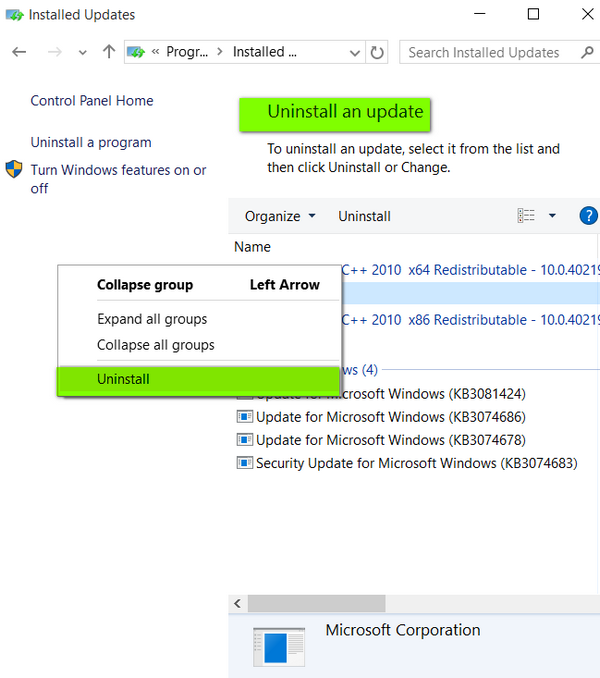Click the icon next to KB3074678 update
This screenshot has height=678, width=600.
[x=245, y=440]
